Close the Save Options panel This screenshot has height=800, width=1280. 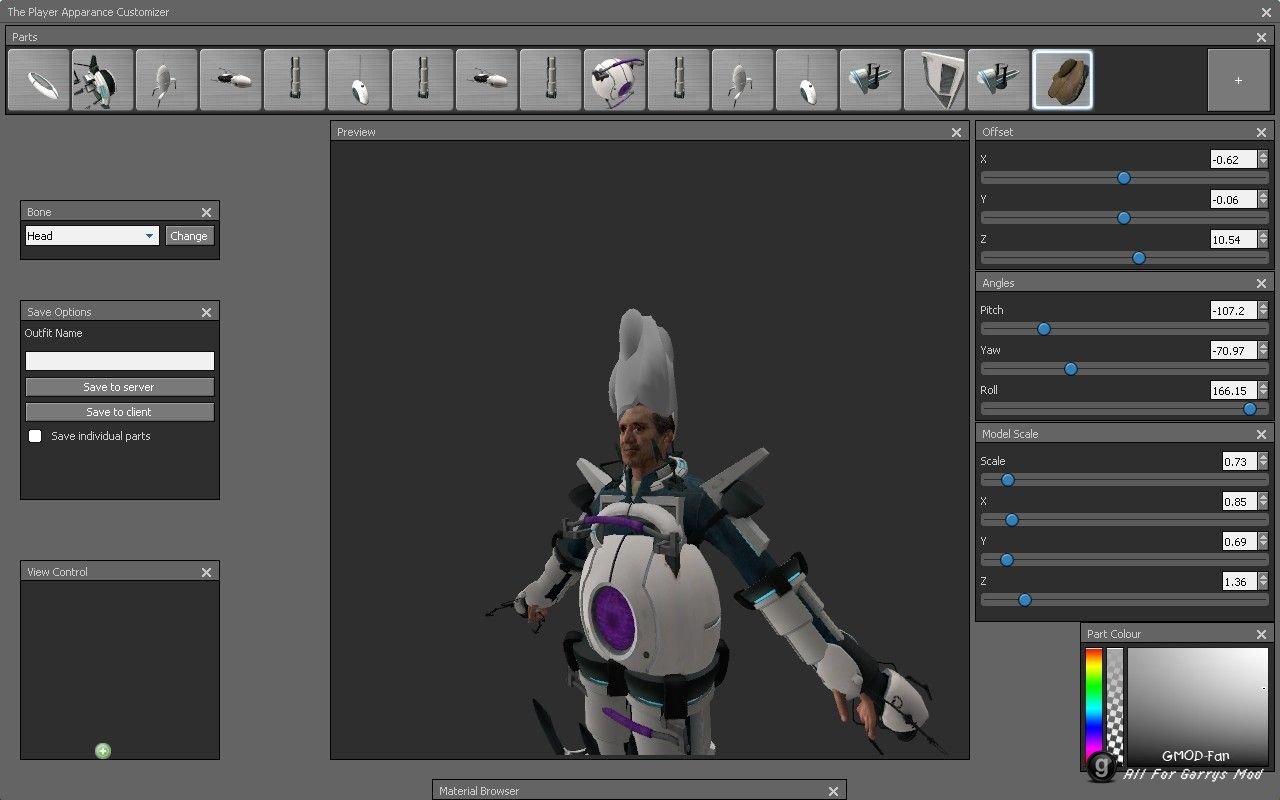tap(206, 312)
